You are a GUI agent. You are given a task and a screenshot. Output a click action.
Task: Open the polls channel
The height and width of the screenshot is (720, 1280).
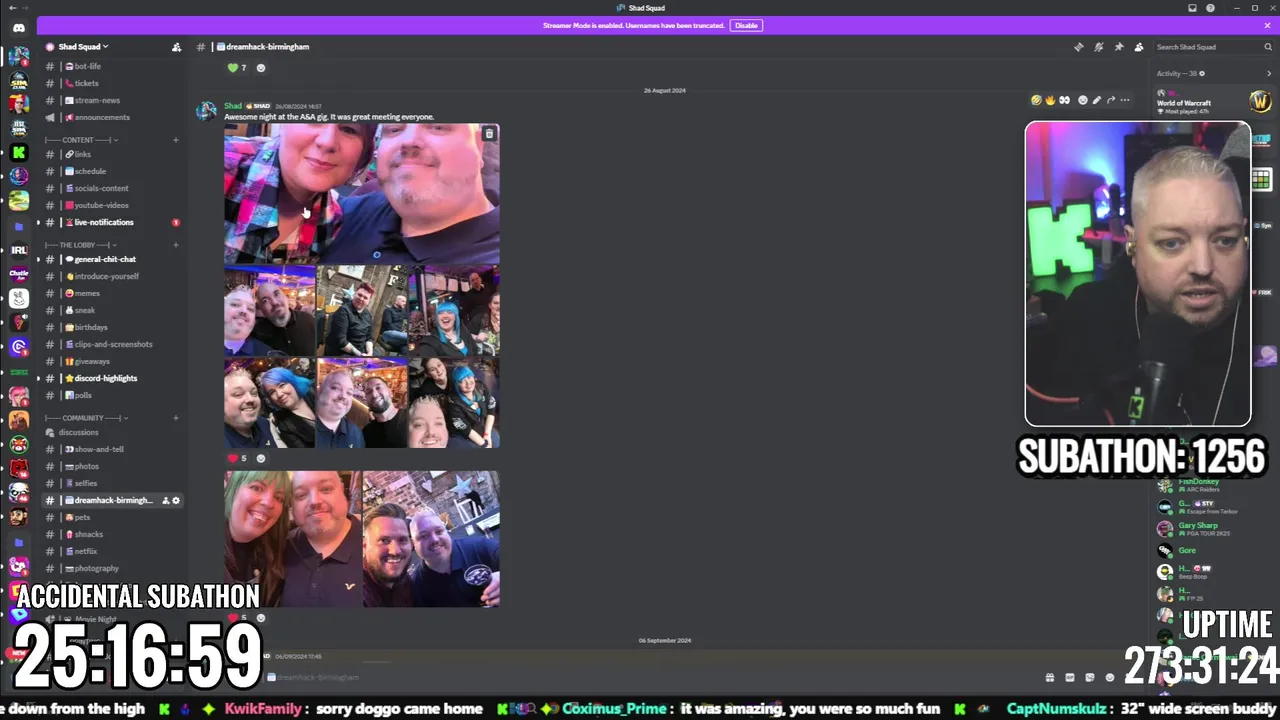click(112, 395)
